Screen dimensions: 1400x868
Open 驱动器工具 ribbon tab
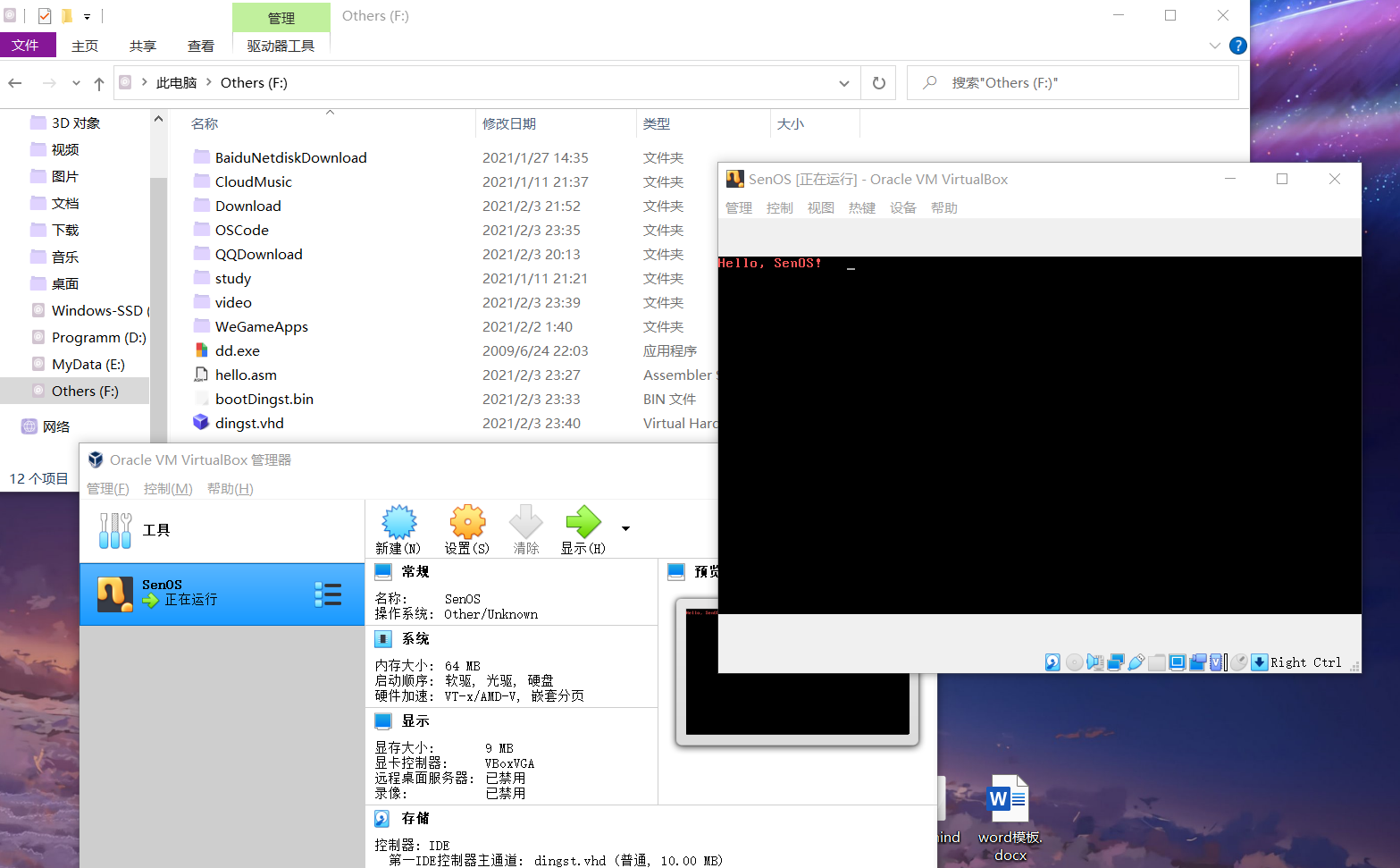pos(281,46)
